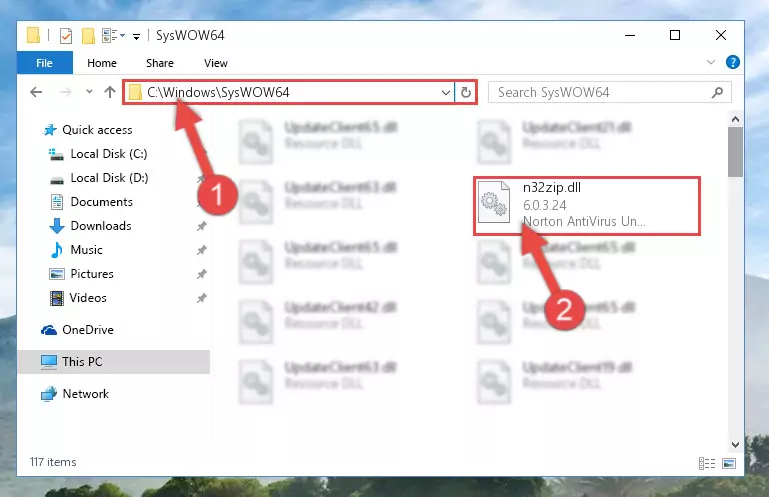Minimize the SysWOW64 window
The width and height of the screenshot is (769, 497).
[x=630, y=35]
